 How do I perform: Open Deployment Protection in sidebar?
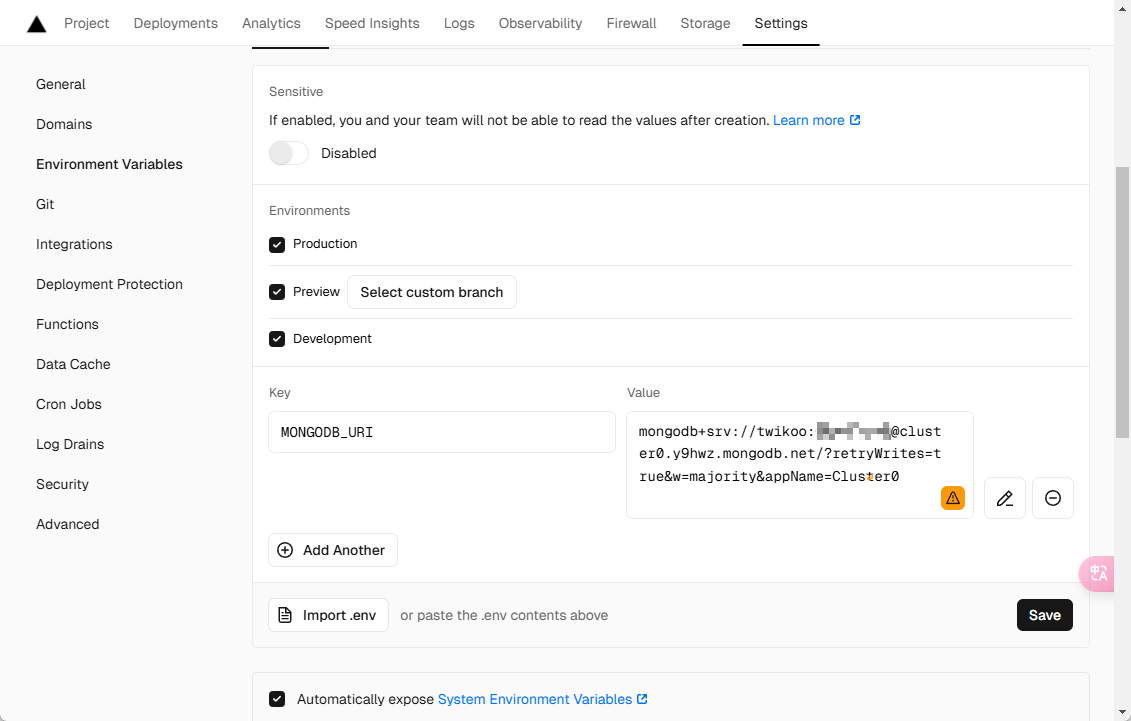click(109, 284)
